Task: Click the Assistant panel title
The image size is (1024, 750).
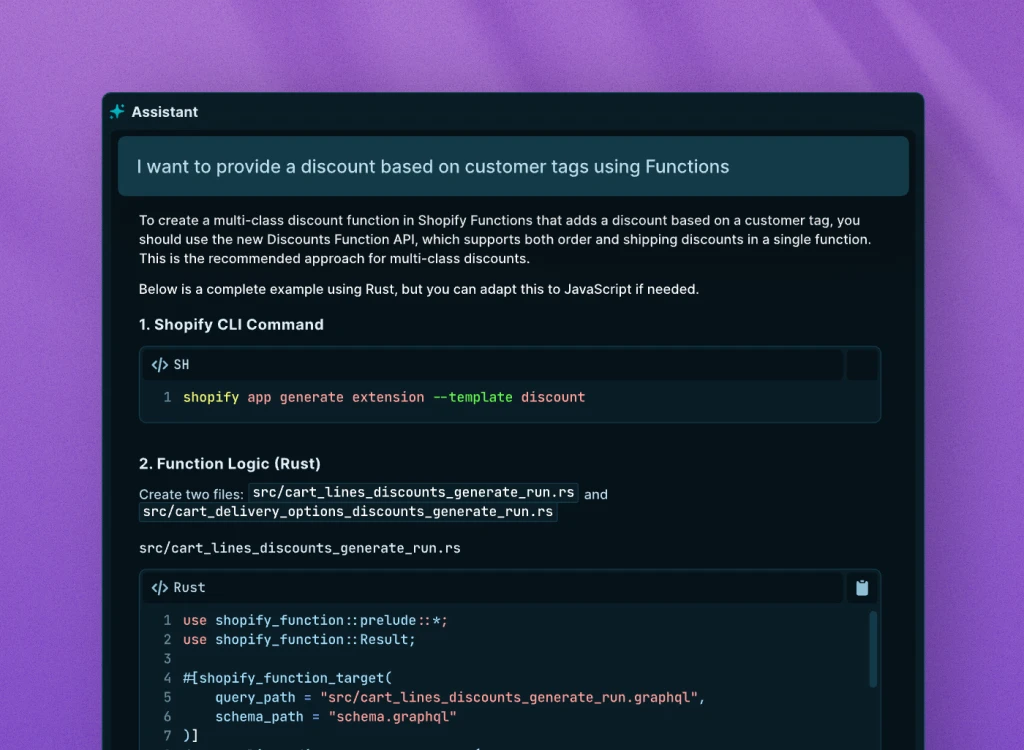Action: point(165,112)
